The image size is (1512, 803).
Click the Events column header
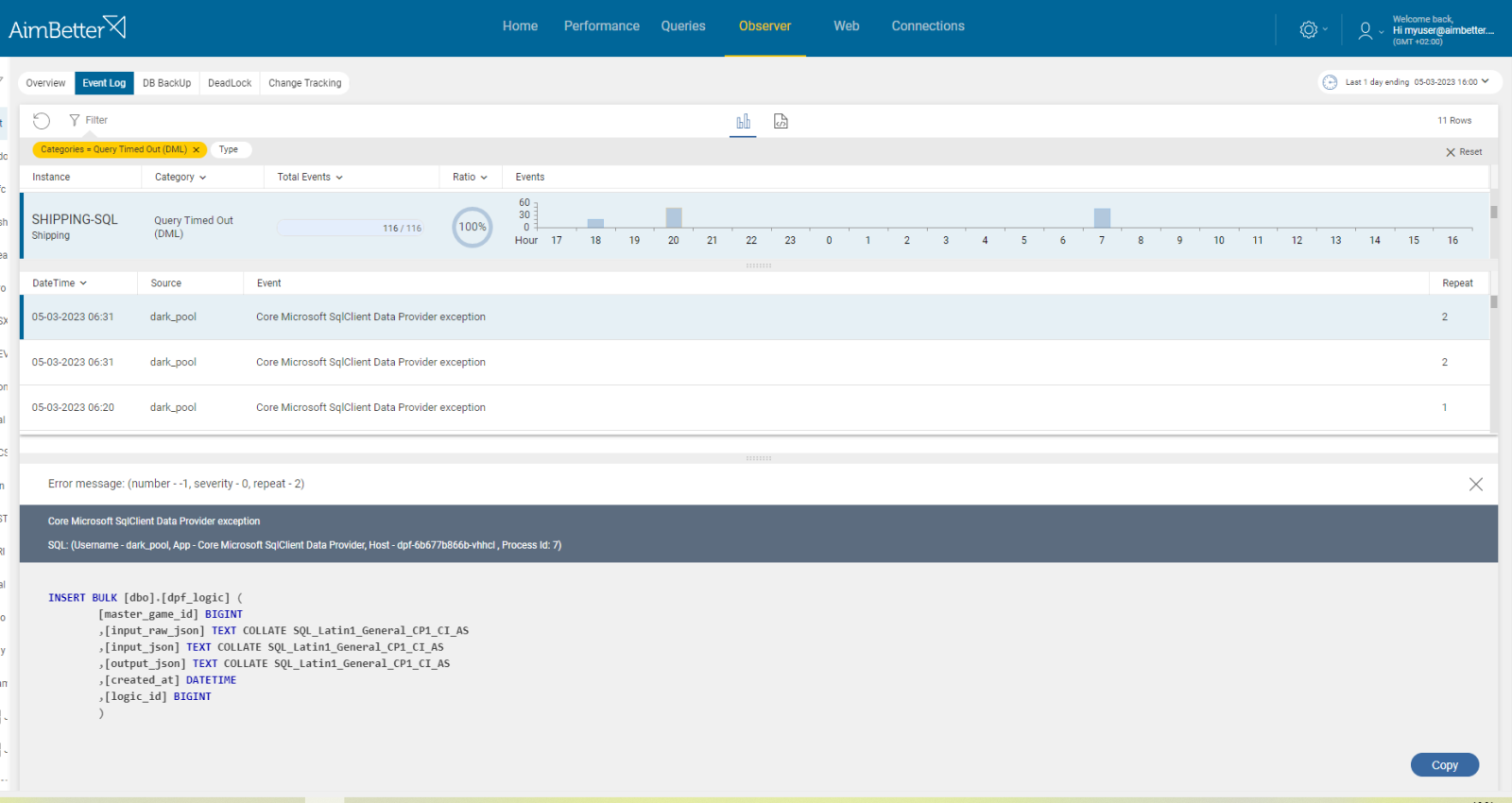[530, 178]
